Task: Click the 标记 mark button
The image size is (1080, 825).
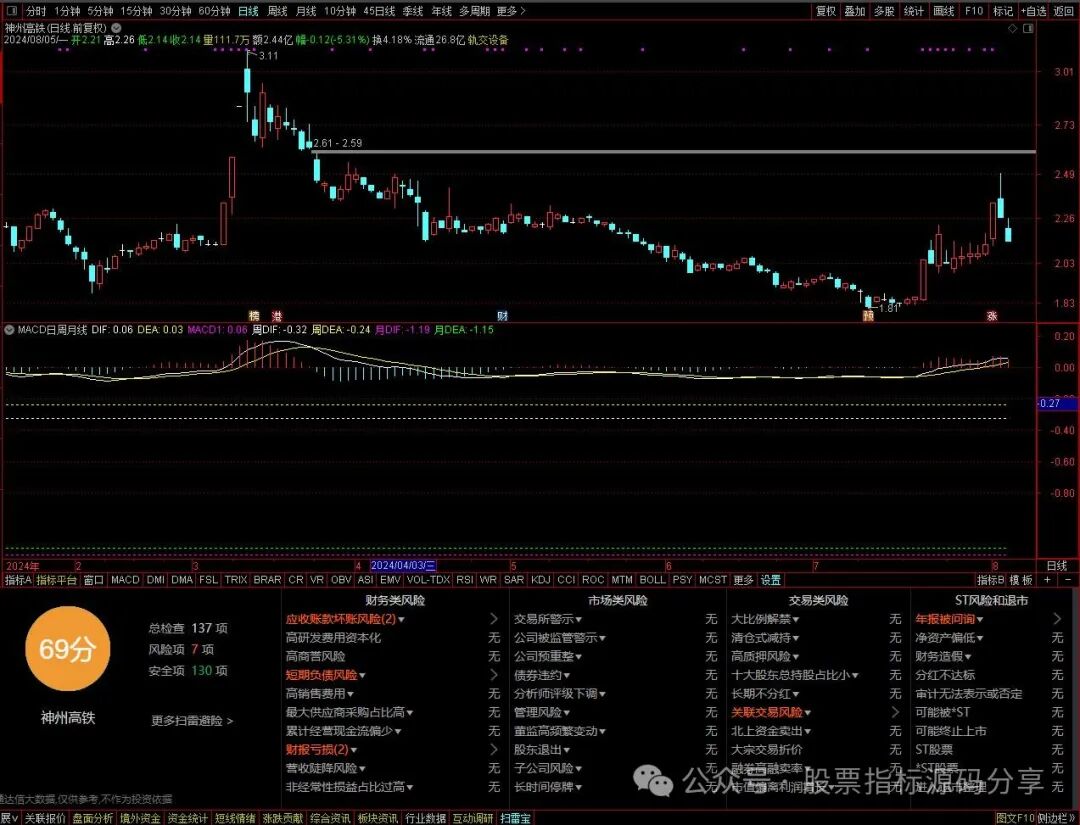Action: click(x=1003, y=11)
